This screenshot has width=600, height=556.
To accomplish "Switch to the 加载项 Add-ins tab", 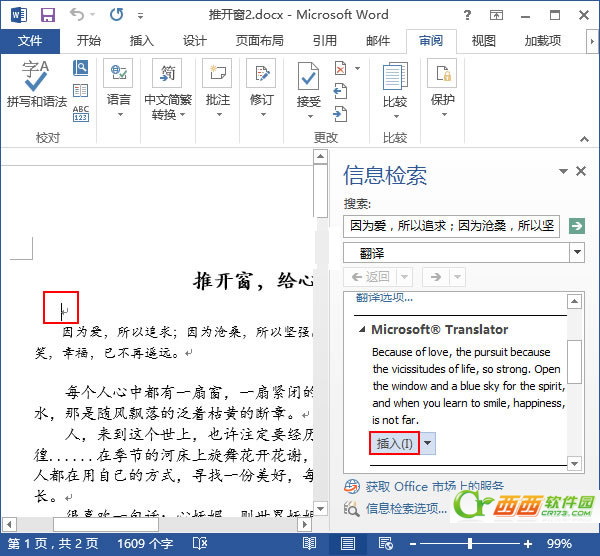I will coord(543,41).
